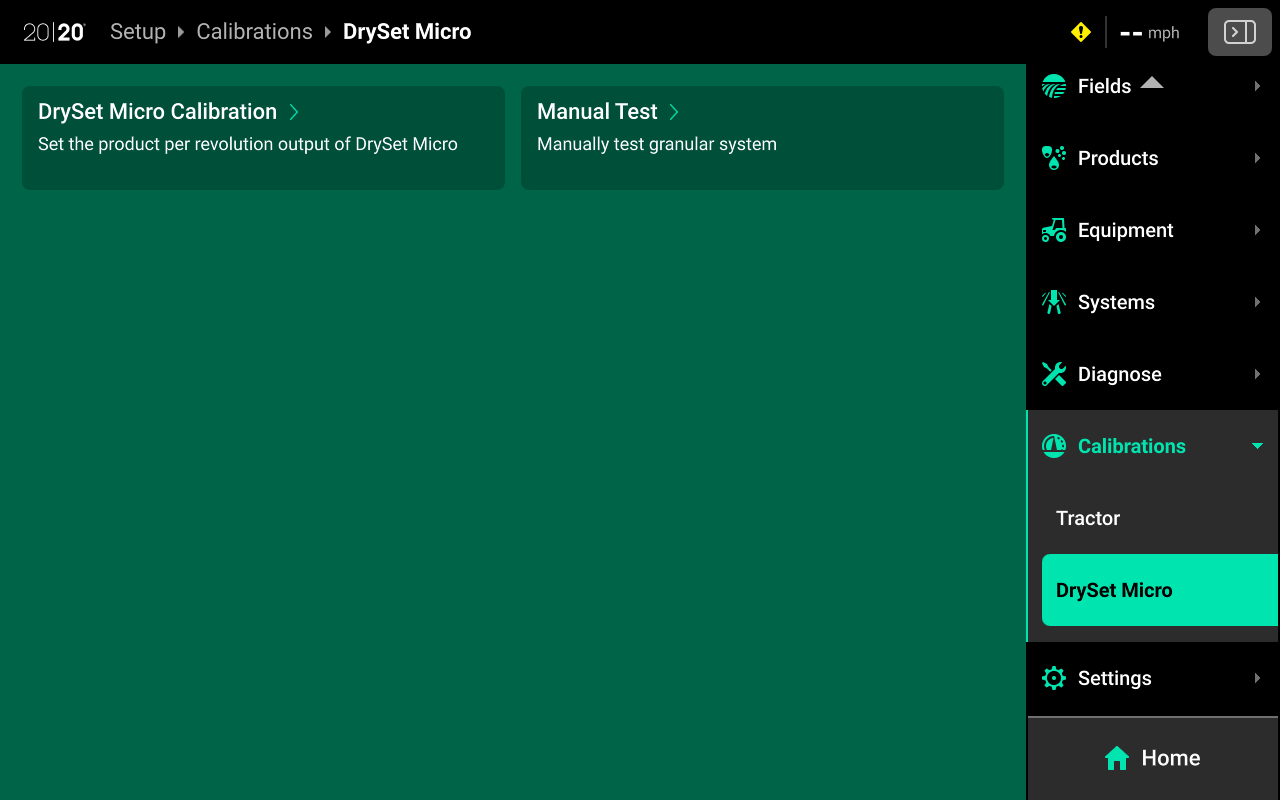Click Calibrations in the breadcrumb

tap(254, 32)
